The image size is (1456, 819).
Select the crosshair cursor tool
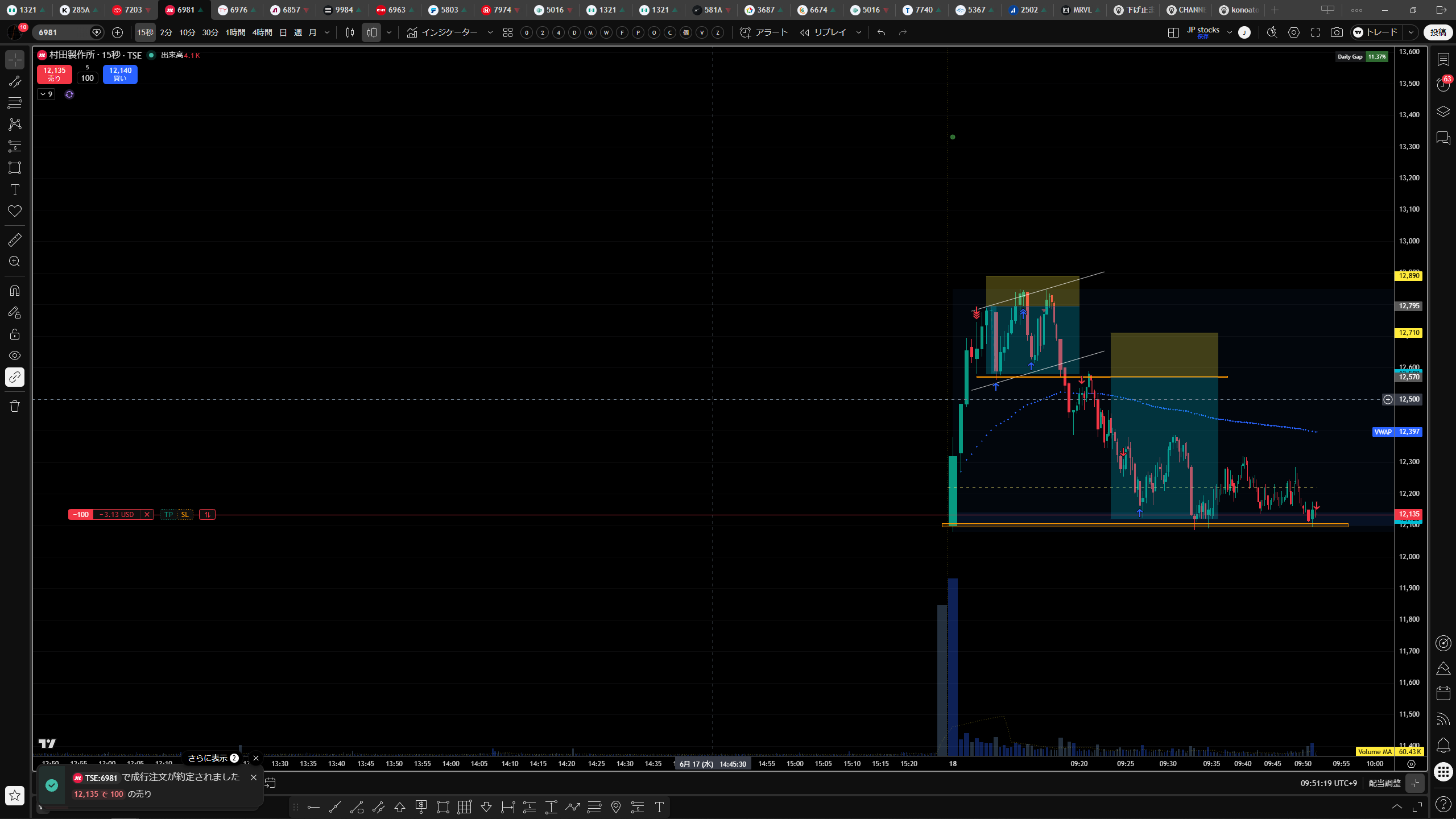(15, 59)
